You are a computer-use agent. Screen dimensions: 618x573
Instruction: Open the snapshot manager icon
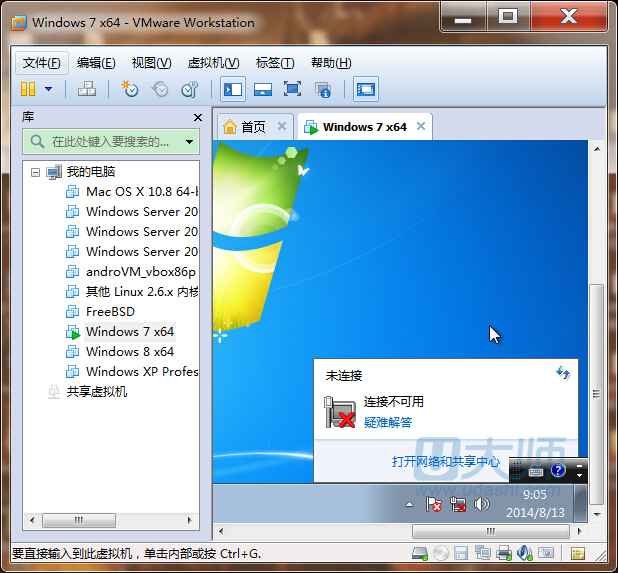189,89
